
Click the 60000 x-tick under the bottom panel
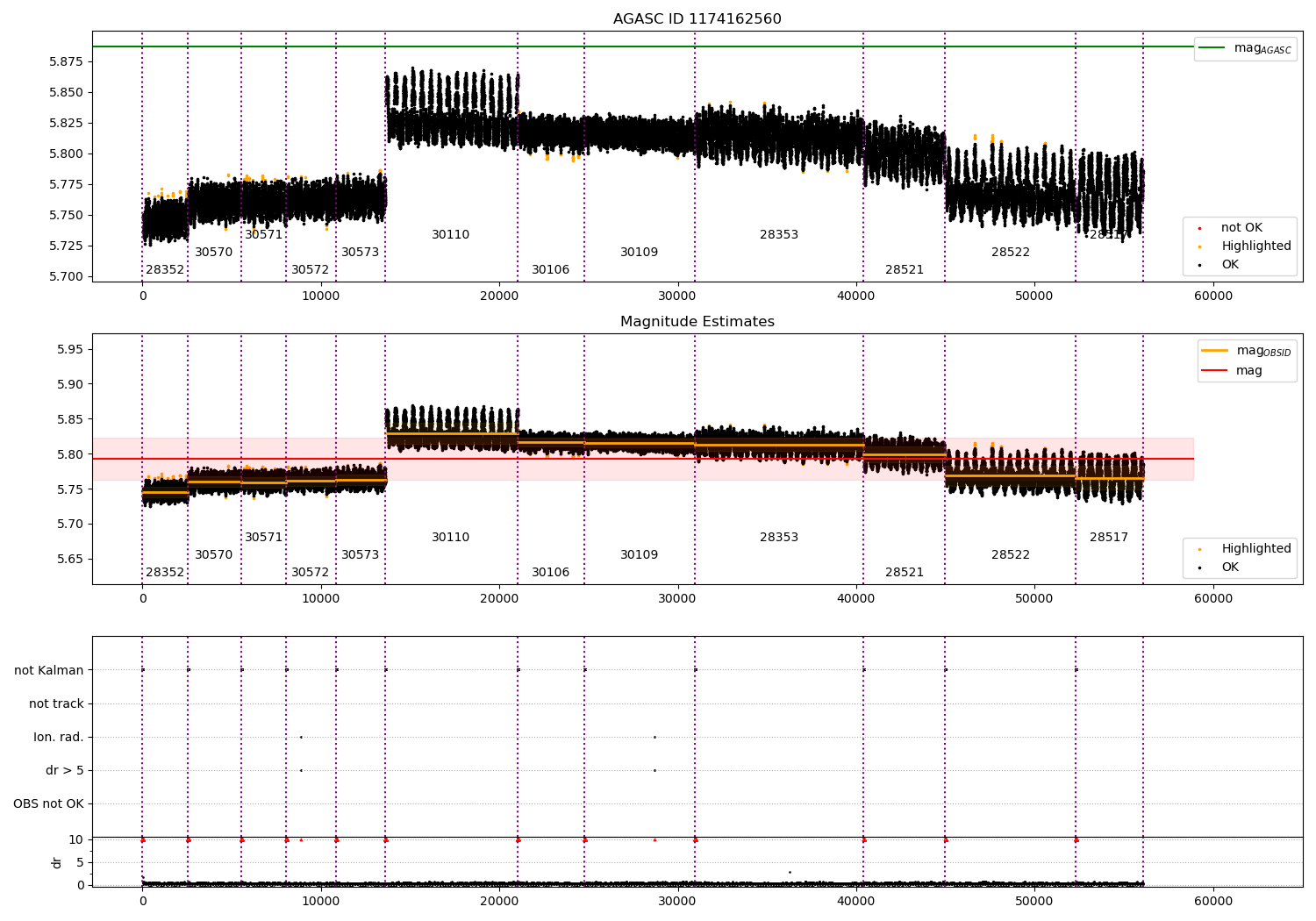coord(1213,901)
